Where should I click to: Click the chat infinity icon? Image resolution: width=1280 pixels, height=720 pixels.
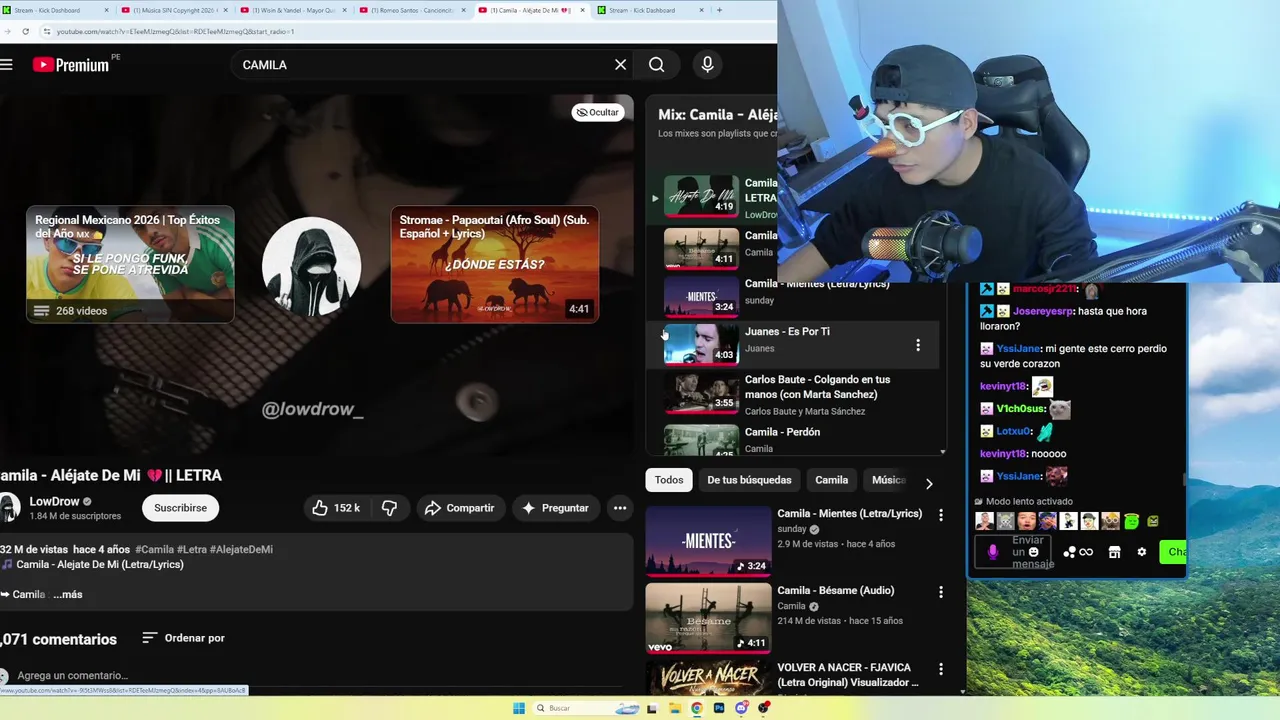(x=1086, y=552)
